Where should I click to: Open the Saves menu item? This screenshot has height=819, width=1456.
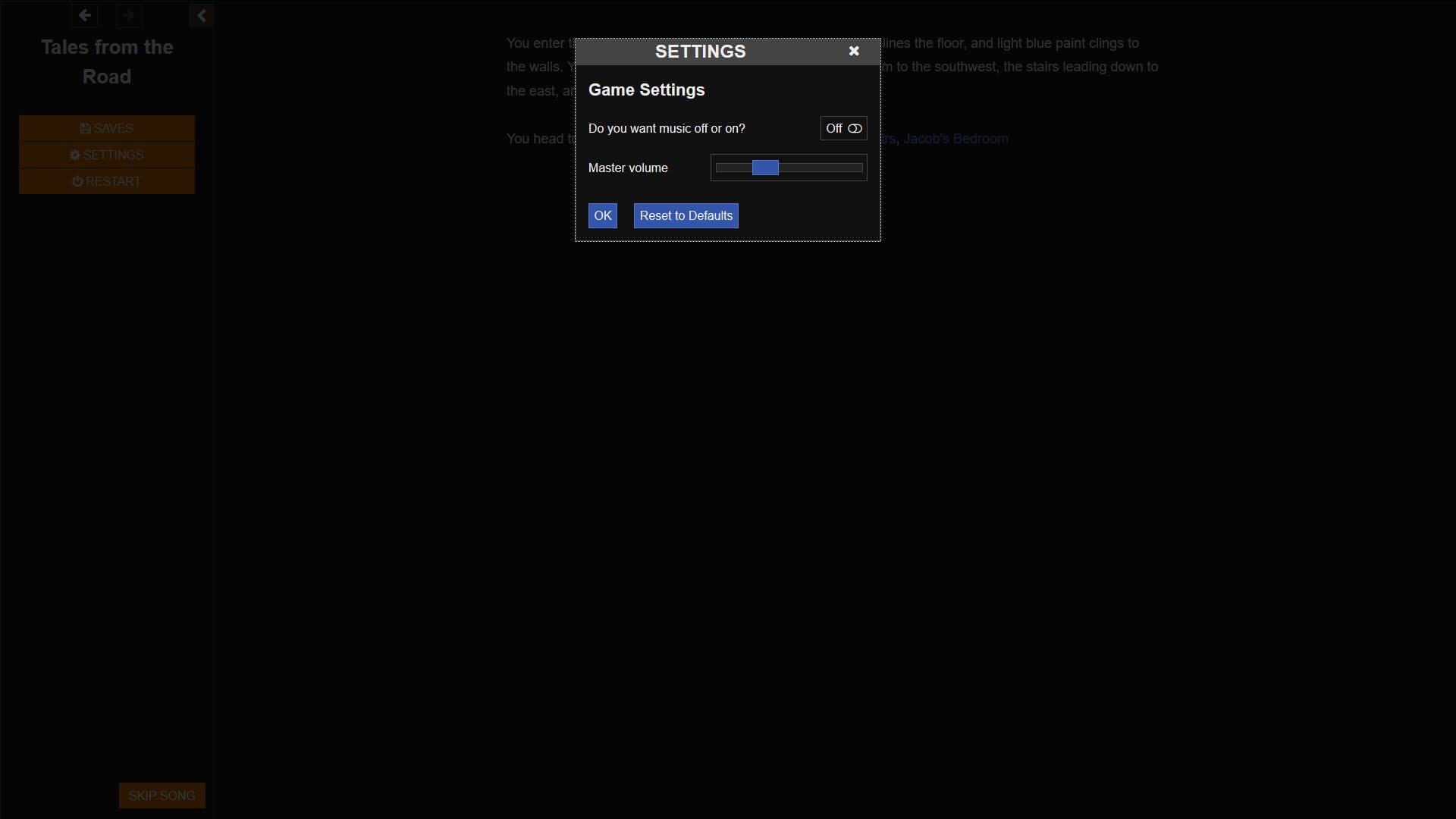(107, 128)
